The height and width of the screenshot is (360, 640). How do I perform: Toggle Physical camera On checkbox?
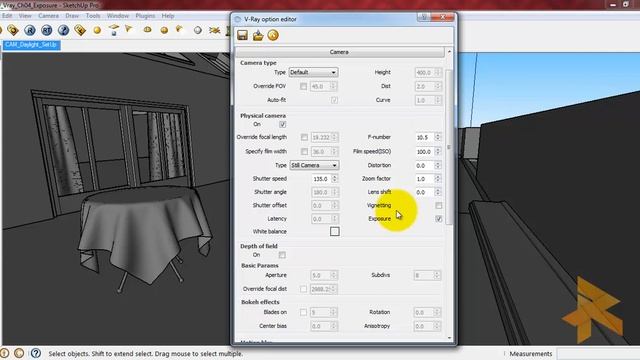coord(282,124)
